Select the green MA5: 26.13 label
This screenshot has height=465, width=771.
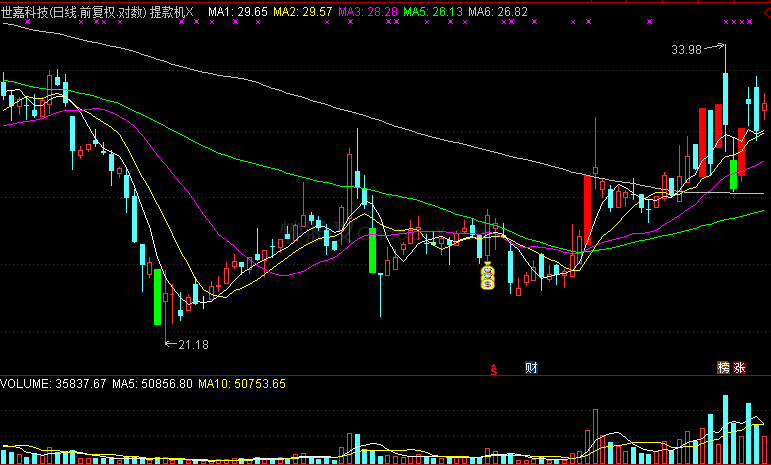(x=433, y=12)
